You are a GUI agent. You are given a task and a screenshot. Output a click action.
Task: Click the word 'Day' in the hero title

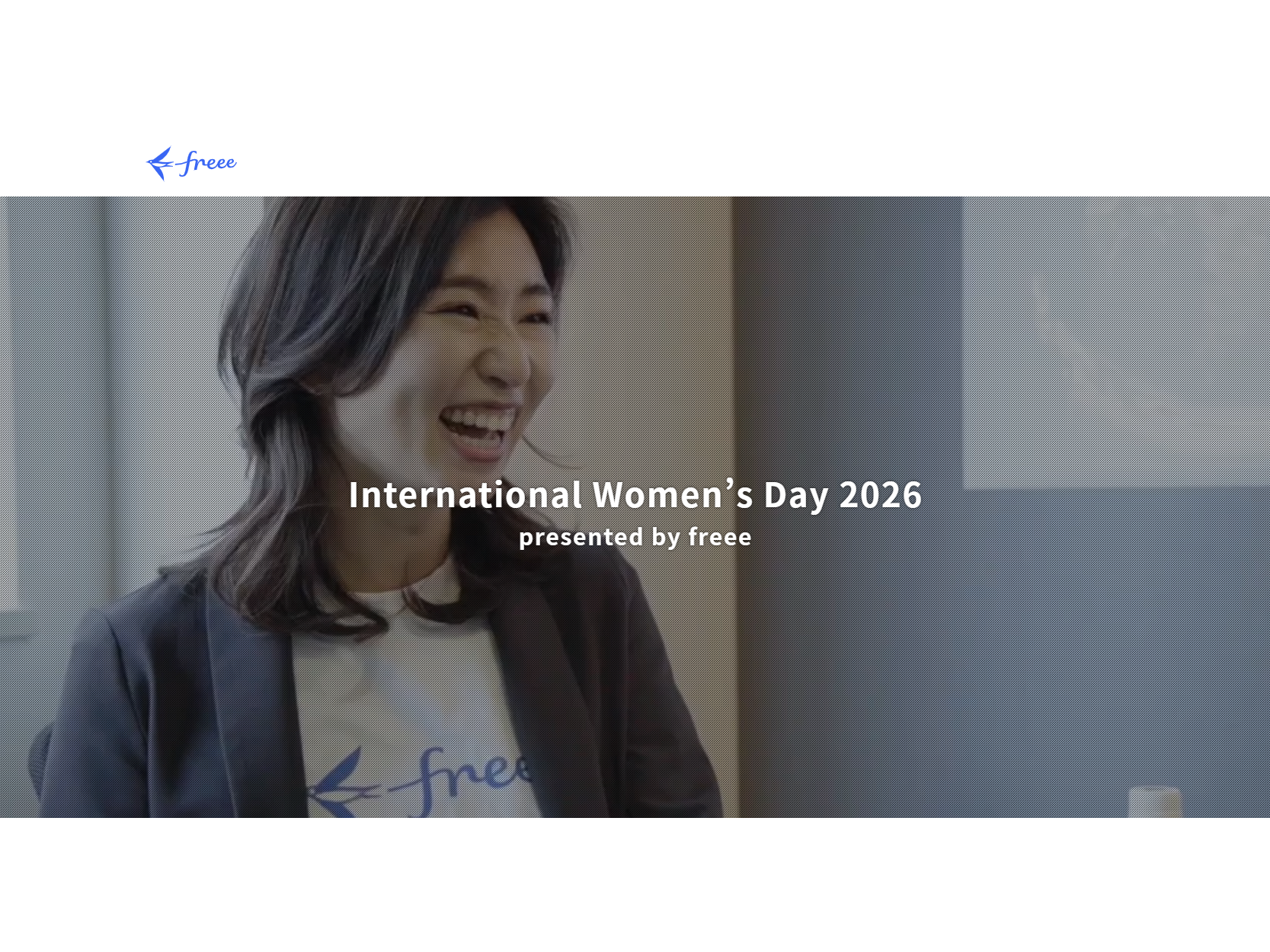[x=796, y=497]
